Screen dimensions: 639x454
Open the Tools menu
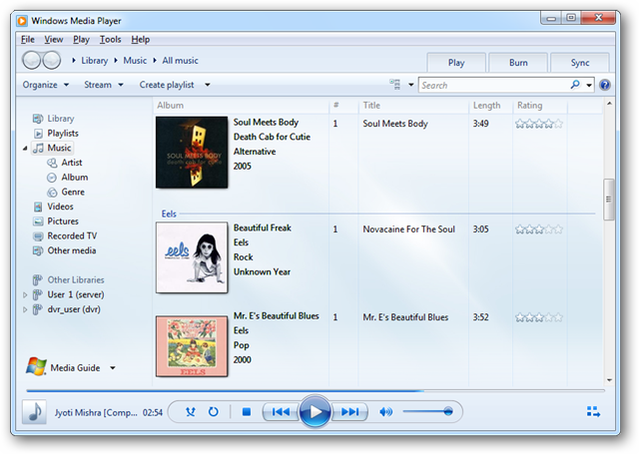tap(110, 40)
